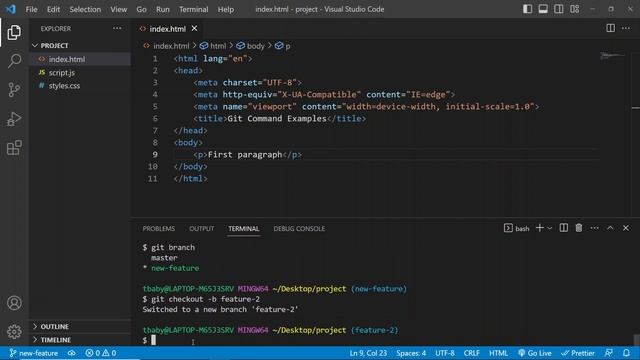Open the Selection menu
This screenshot has height=360, width=640.
[85, 9]
